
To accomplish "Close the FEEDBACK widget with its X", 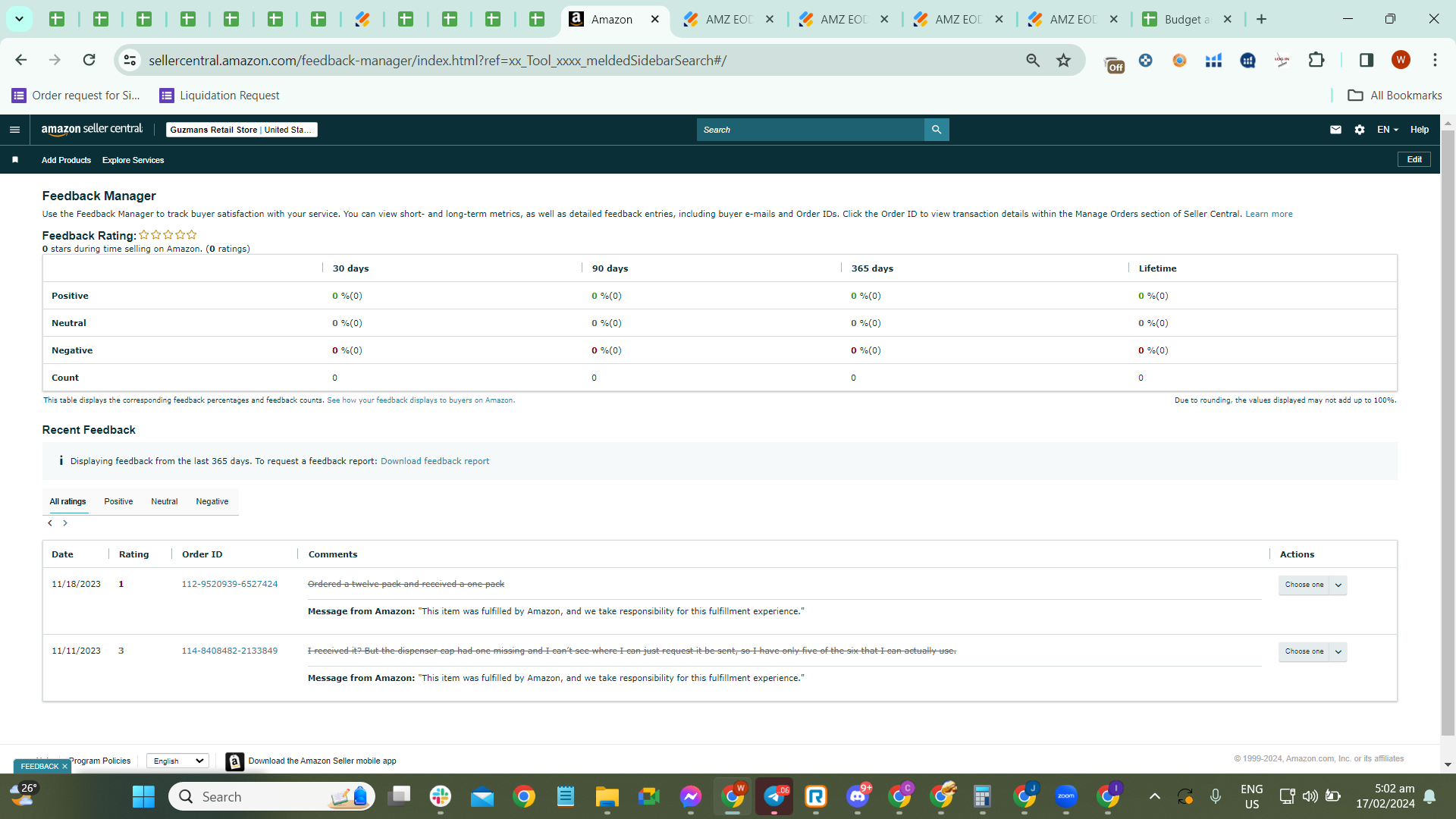I will [x=64, y=767].
